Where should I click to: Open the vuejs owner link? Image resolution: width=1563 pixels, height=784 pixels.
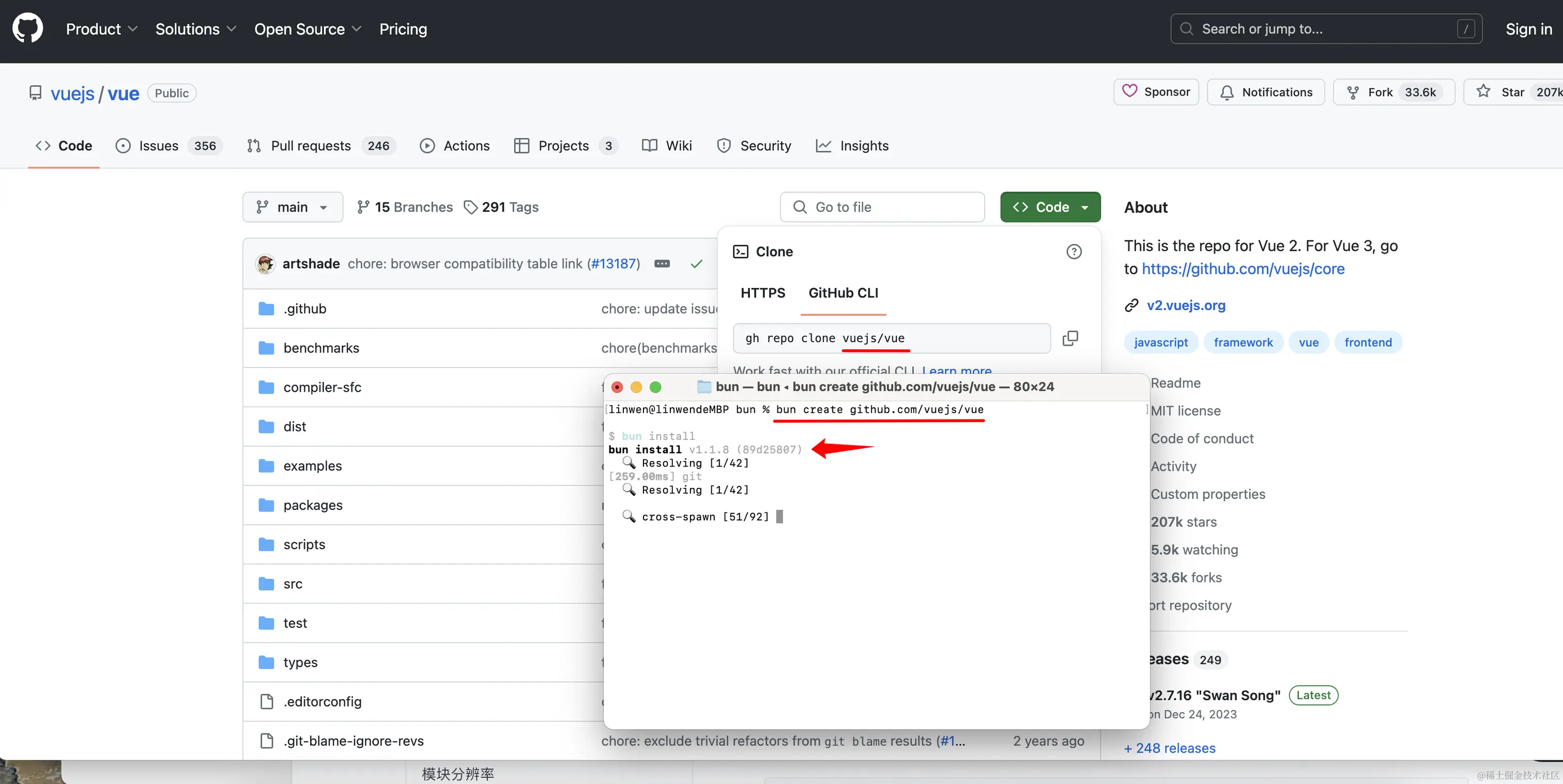pyautogui.click(x=72, y=94)
